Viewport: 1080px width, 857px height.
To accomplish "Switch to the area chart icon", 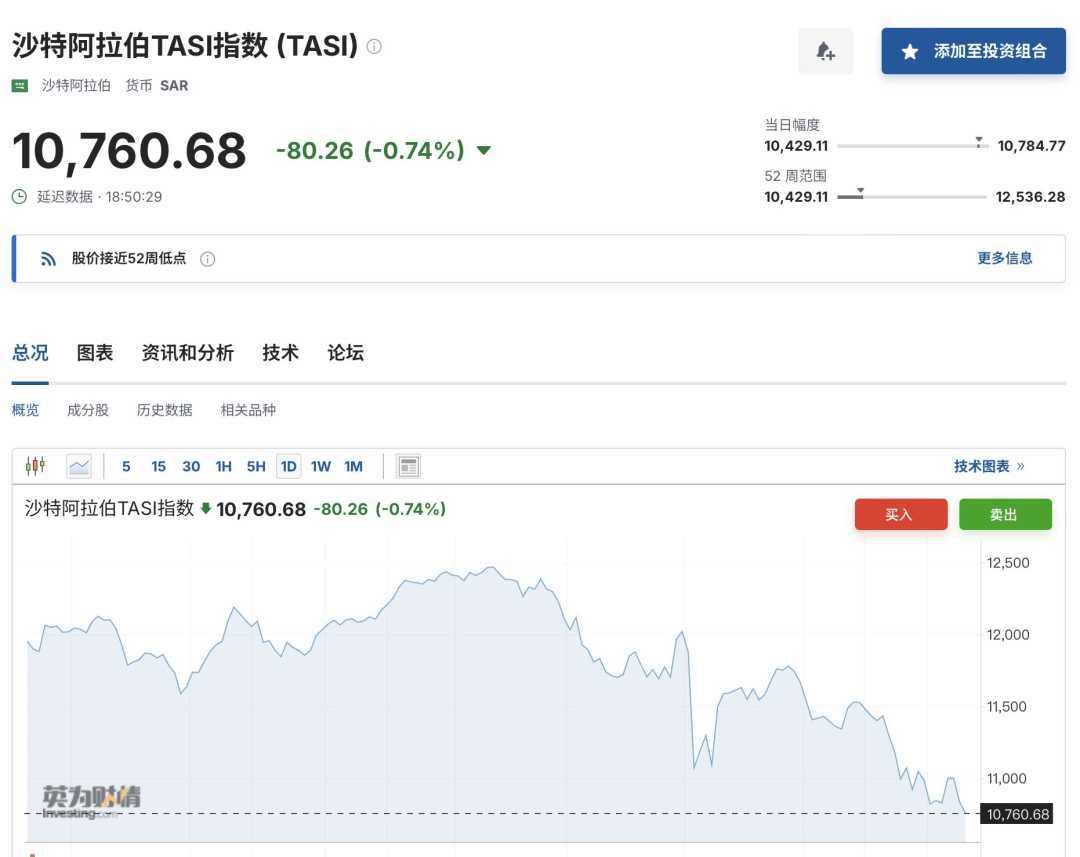I will tap(79, 466).
